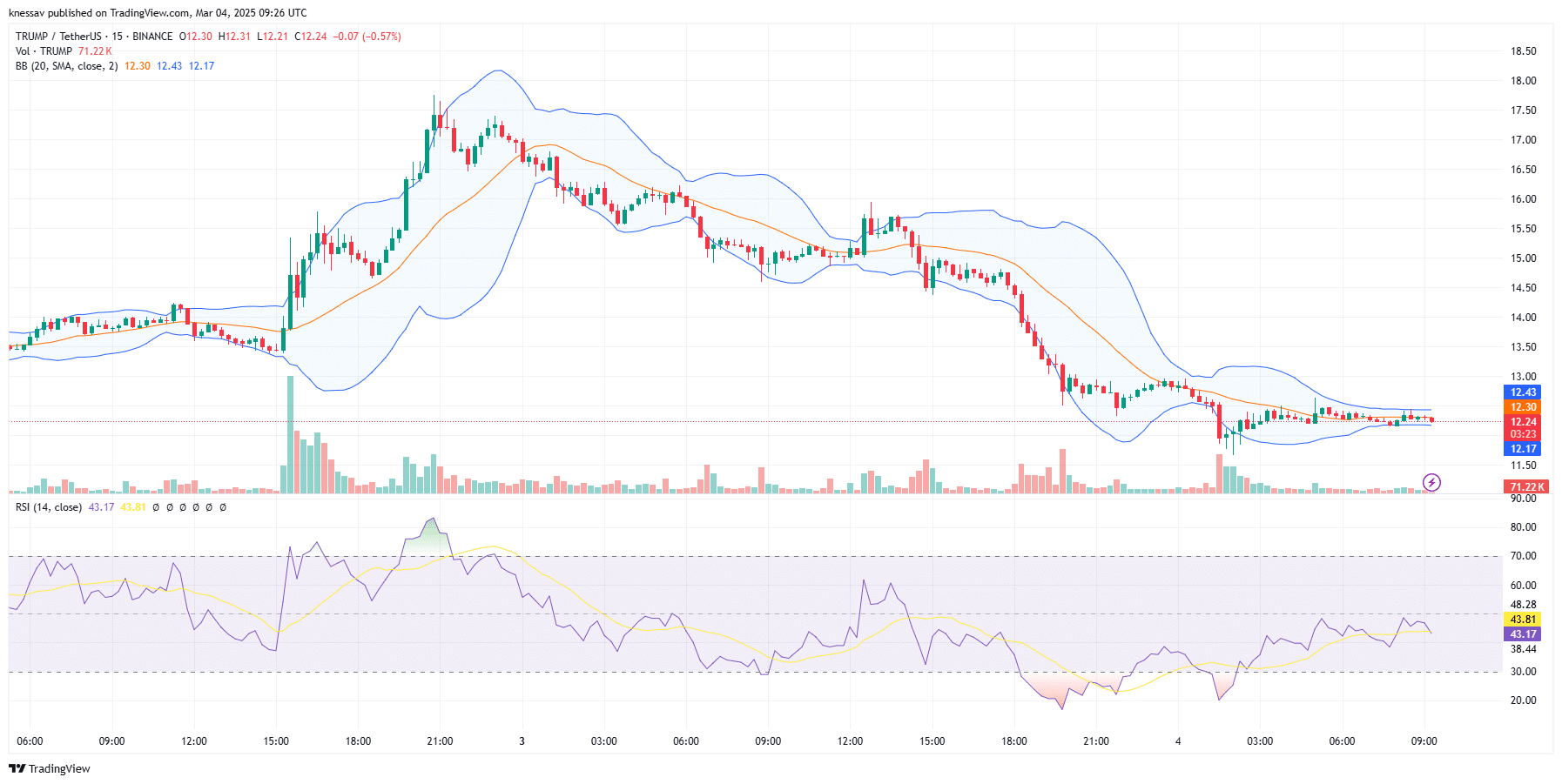Screen dimensions: 1562x784
Task: Click the 80.00 RSI axis label
Action: pos(1523,527)
